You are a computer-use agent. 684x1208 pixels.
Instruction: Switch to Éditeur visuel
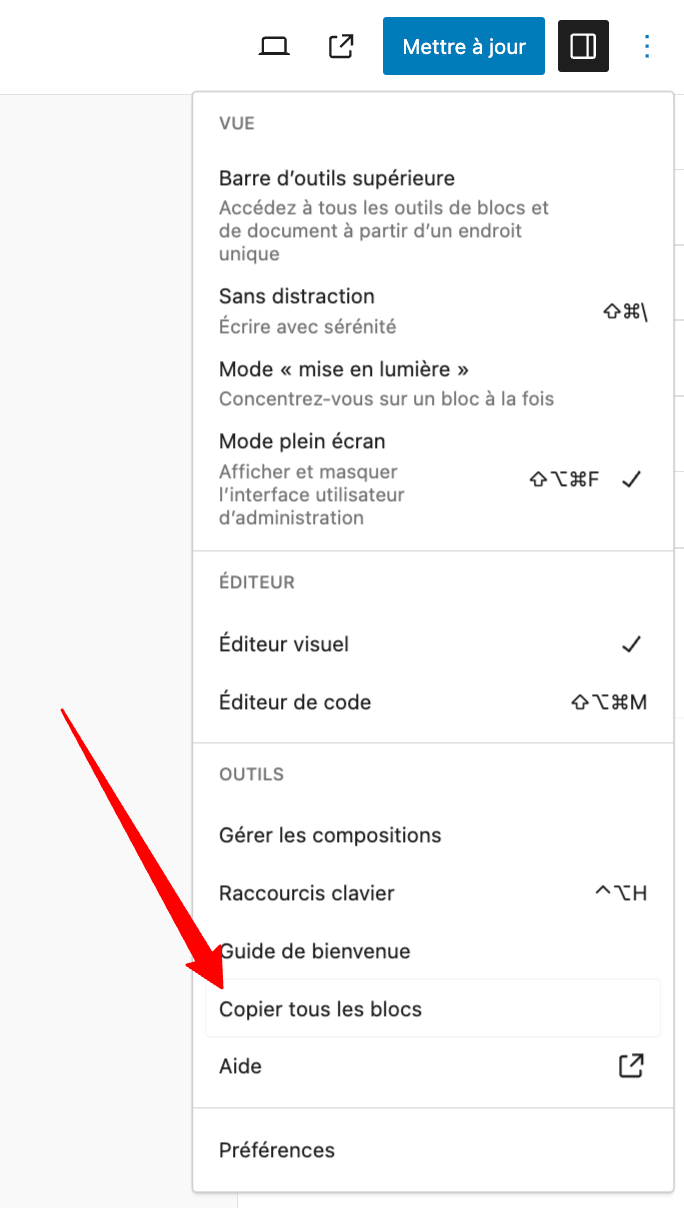(x=283, y=644)
